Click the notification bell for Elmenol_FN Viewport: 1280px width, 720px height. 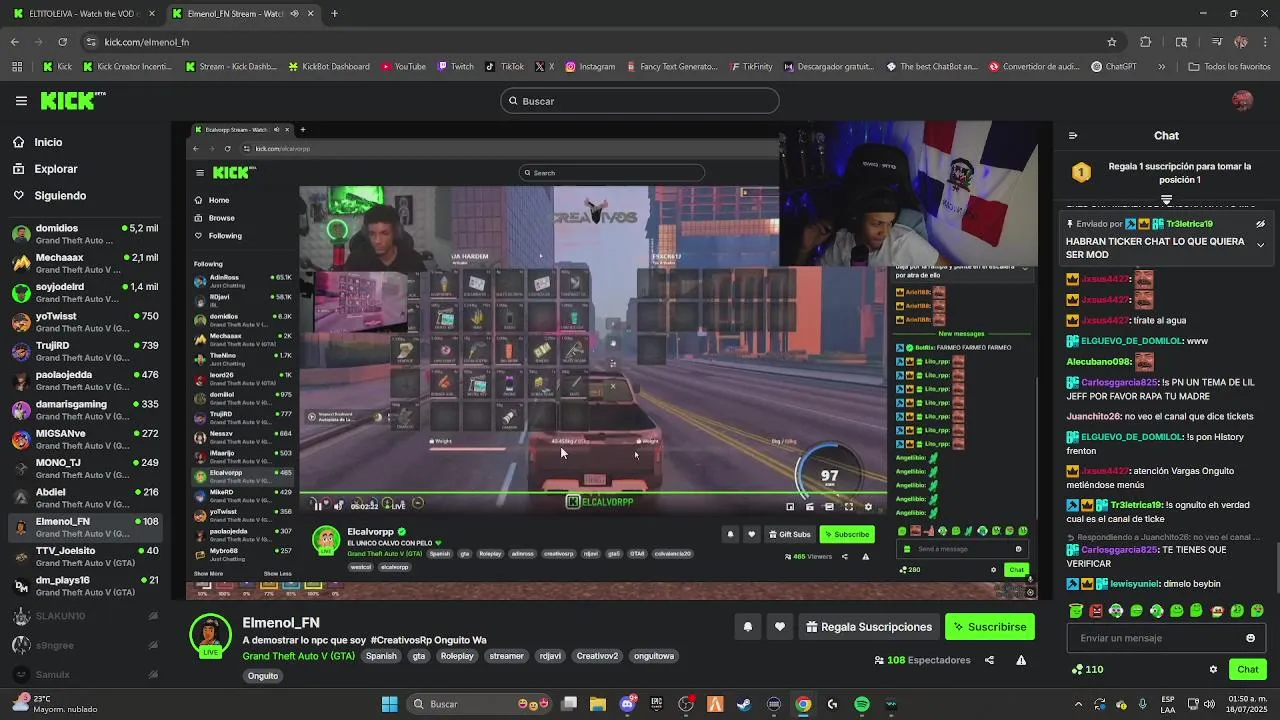747,627
